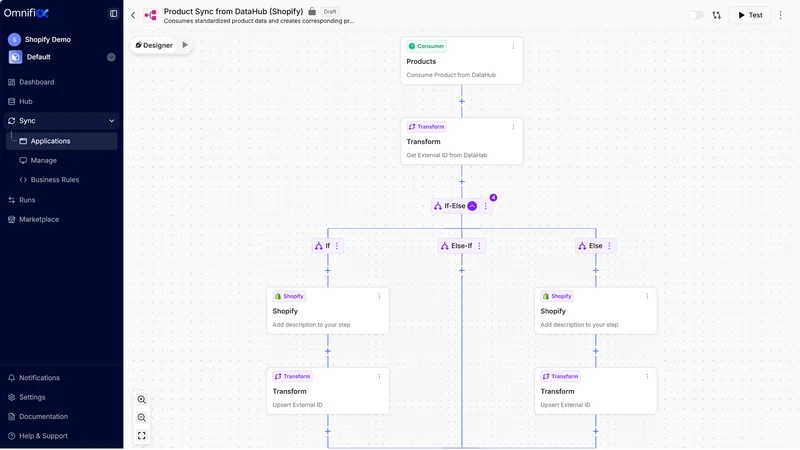Image resolution: width=800 pixels, height=450 pixels.
Task: Toggle the workflow enable switch
Action: 696,15
